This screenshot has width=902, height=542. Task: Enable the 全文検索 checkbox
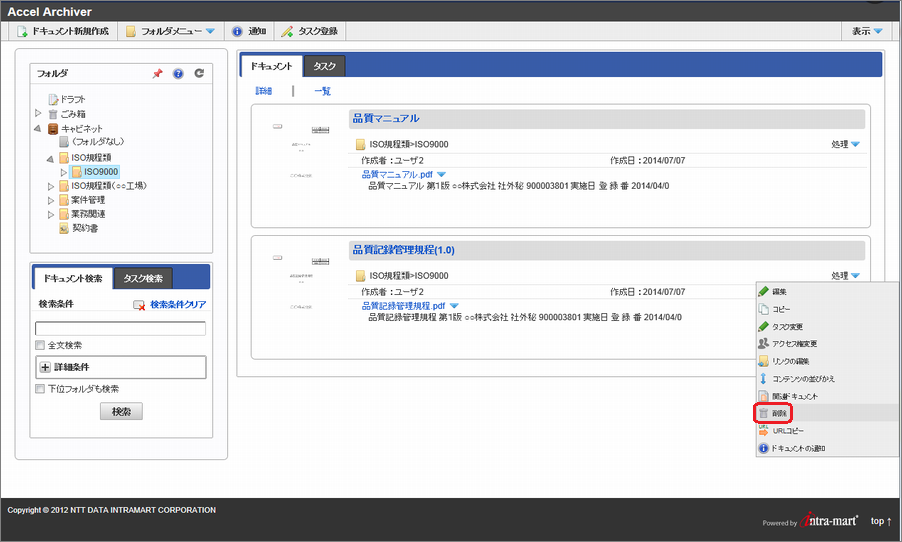(x=40, y=345)
